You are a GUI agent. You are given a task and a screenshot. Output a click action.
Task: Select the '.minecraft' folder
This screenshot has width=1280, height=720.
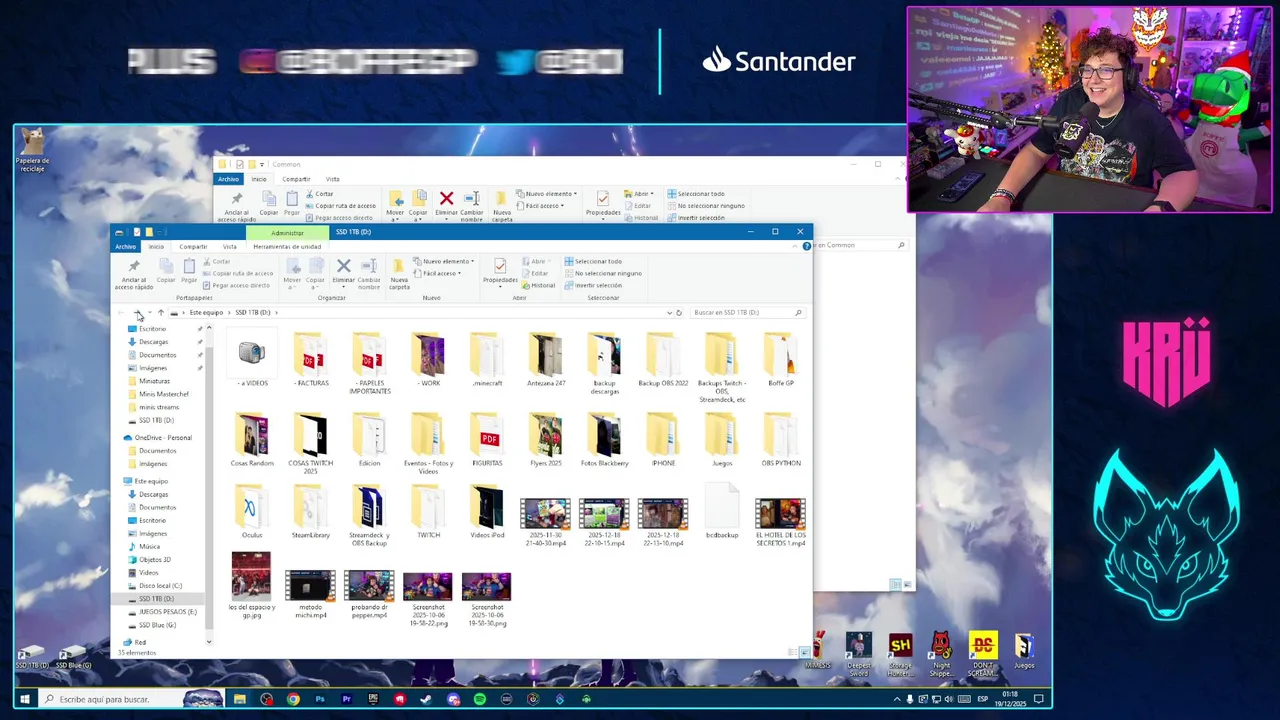(x=487, y=360)
